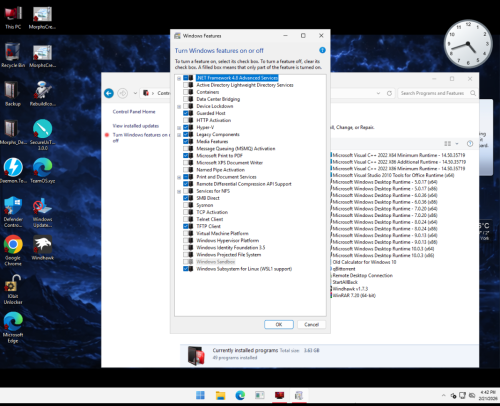Image resolution: width=500 pixels, height=406 pixels.
Task: Select the Remote Desktop Connection entry
Action: tap(363, 275)
